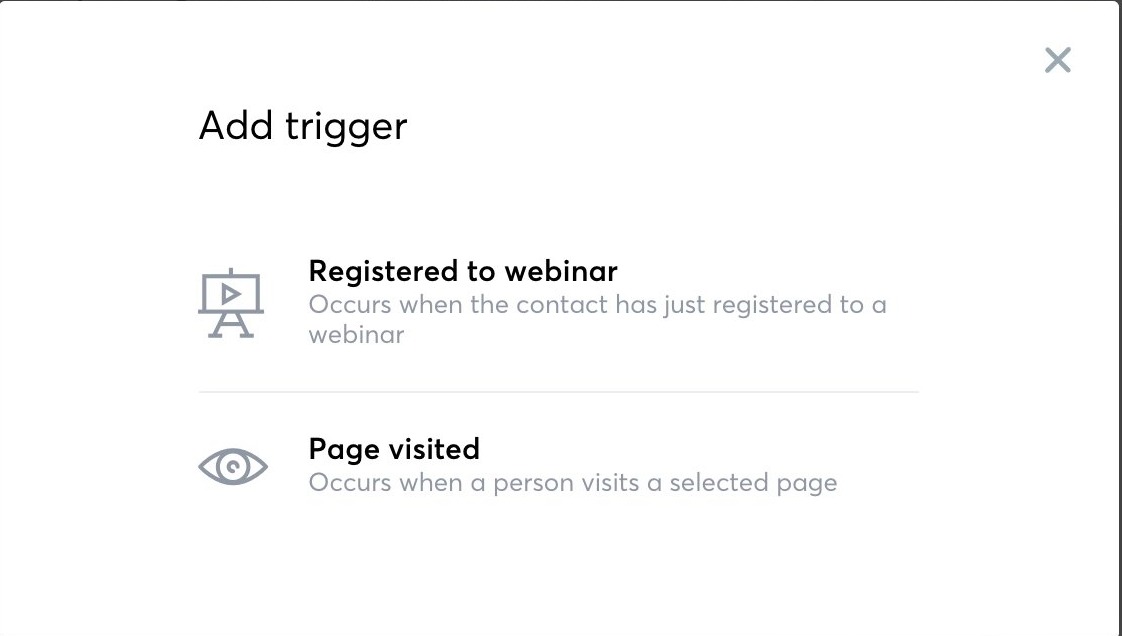Image resolution: width=1122 pixels, height=636 pixels.
Task: Click the word 'trigger' in the dialog heading
Action: point(346,128)
